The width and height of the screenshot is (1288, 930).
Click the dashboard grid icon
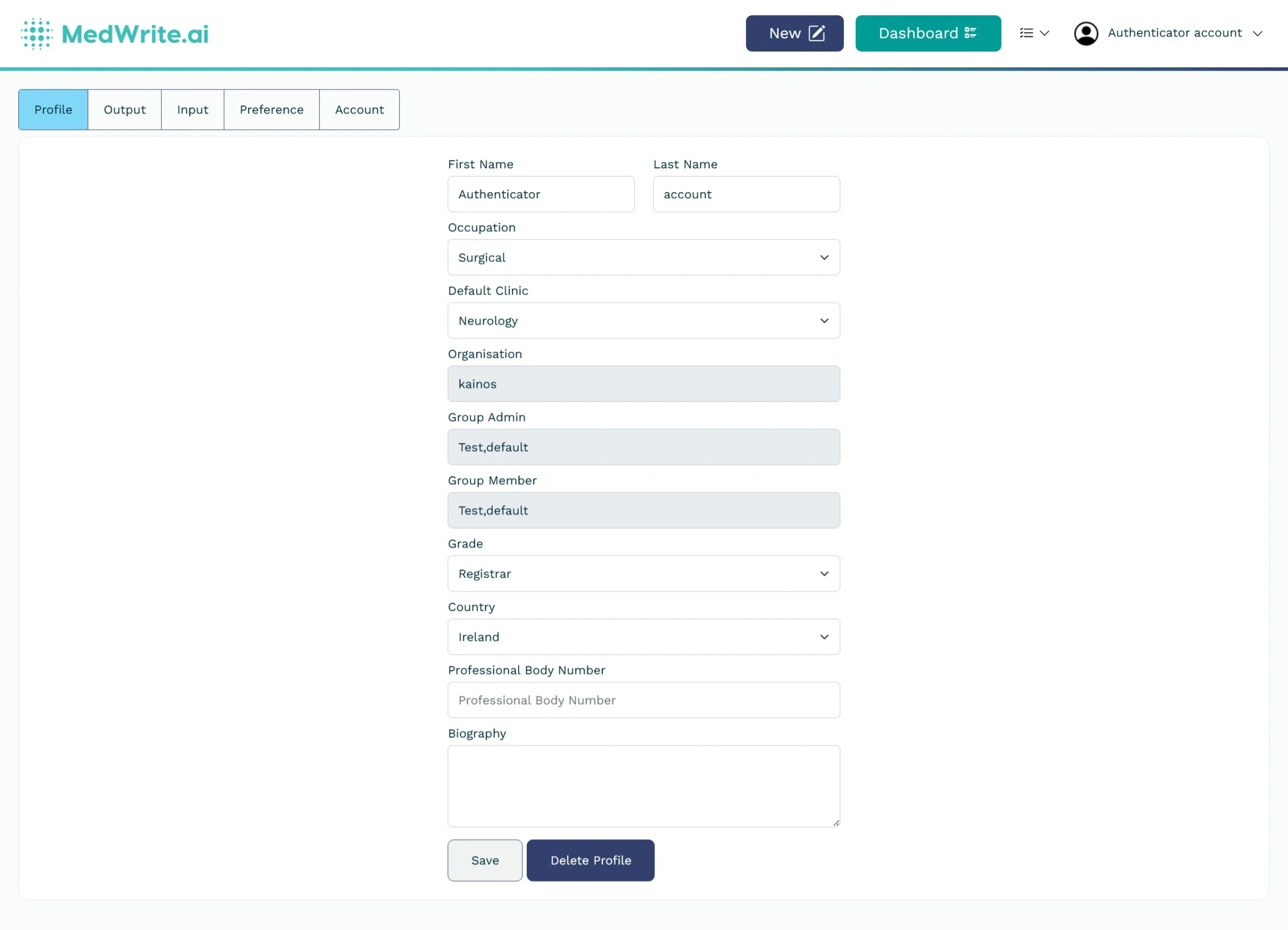[x=970, y=33]
